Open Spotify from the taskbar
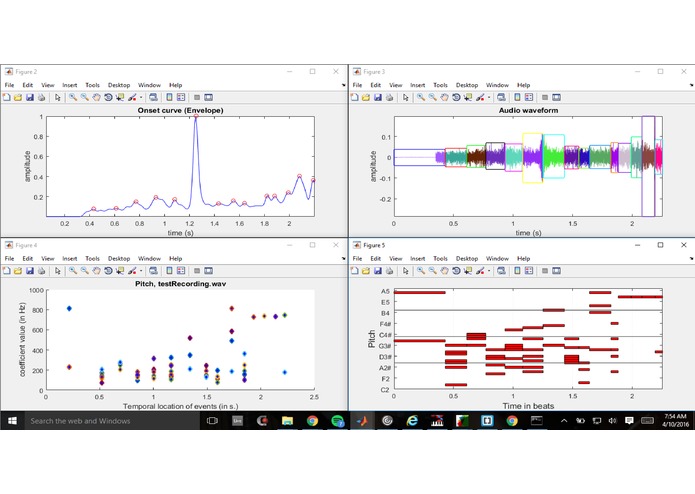The height and width of the screenshot is (494, 695). click(x=338, y=420)
